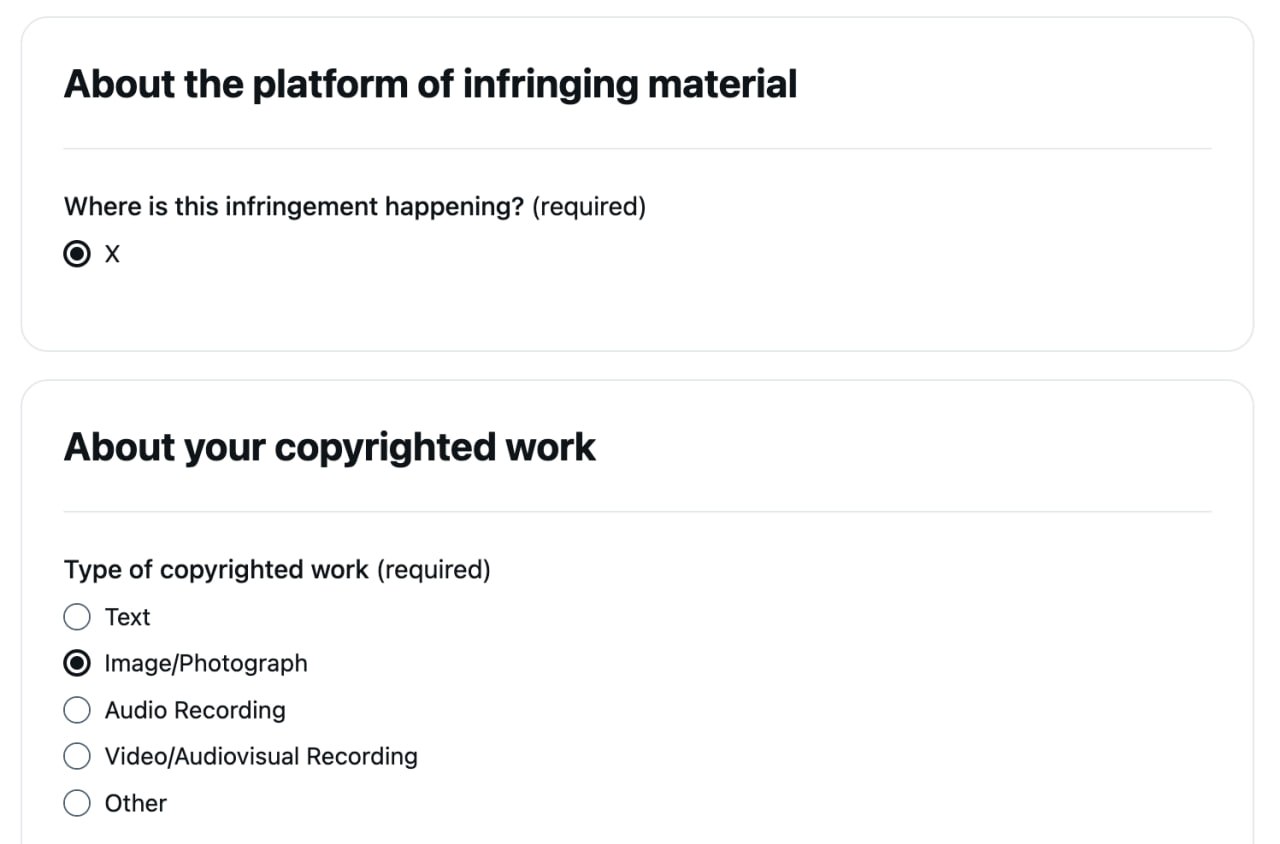
Task: Choose Image/Photograph as copyrighted work type
Action: tap(77, 663)
